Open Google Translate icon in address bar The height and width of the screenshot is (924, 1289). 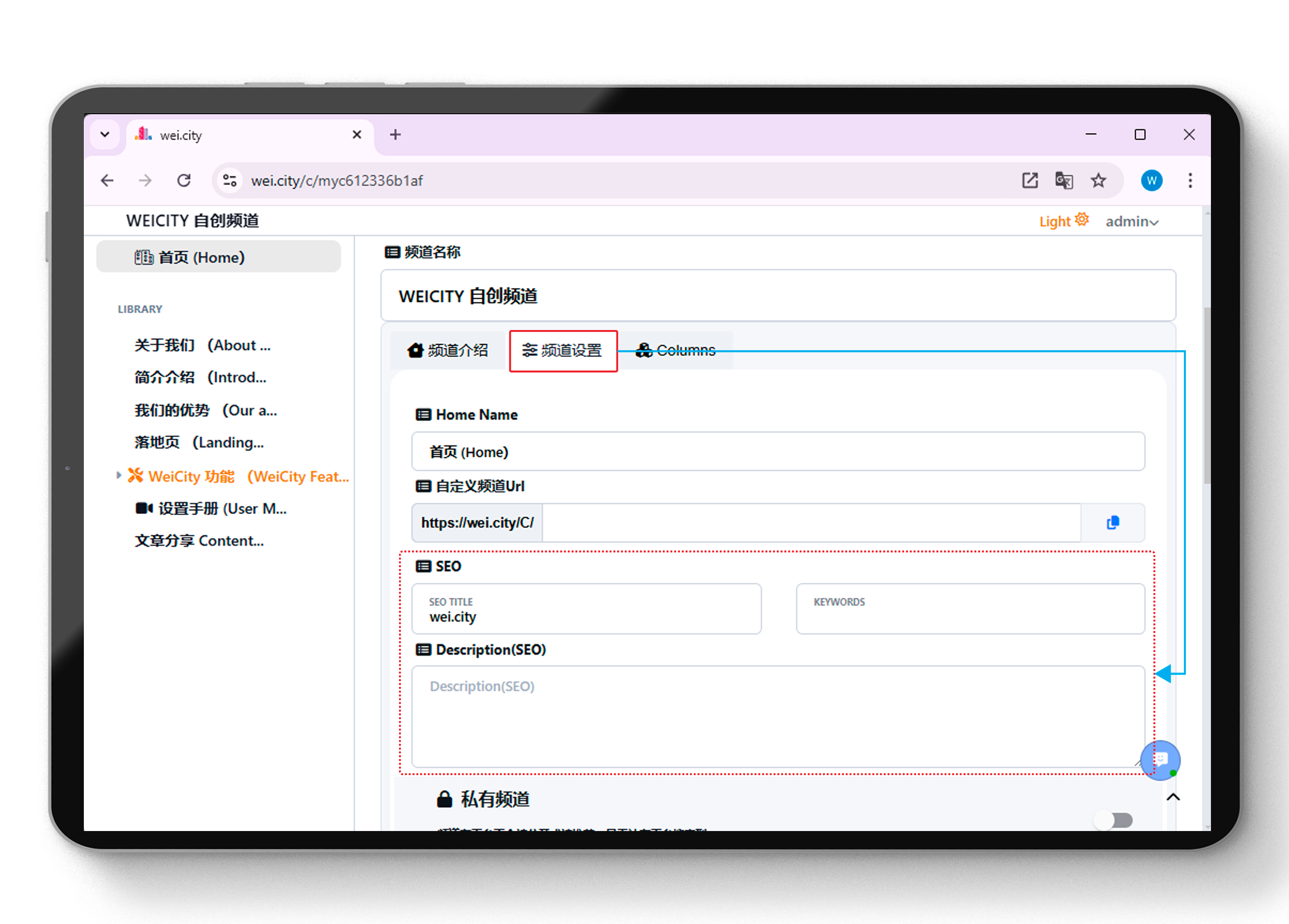coord(1063,181)
